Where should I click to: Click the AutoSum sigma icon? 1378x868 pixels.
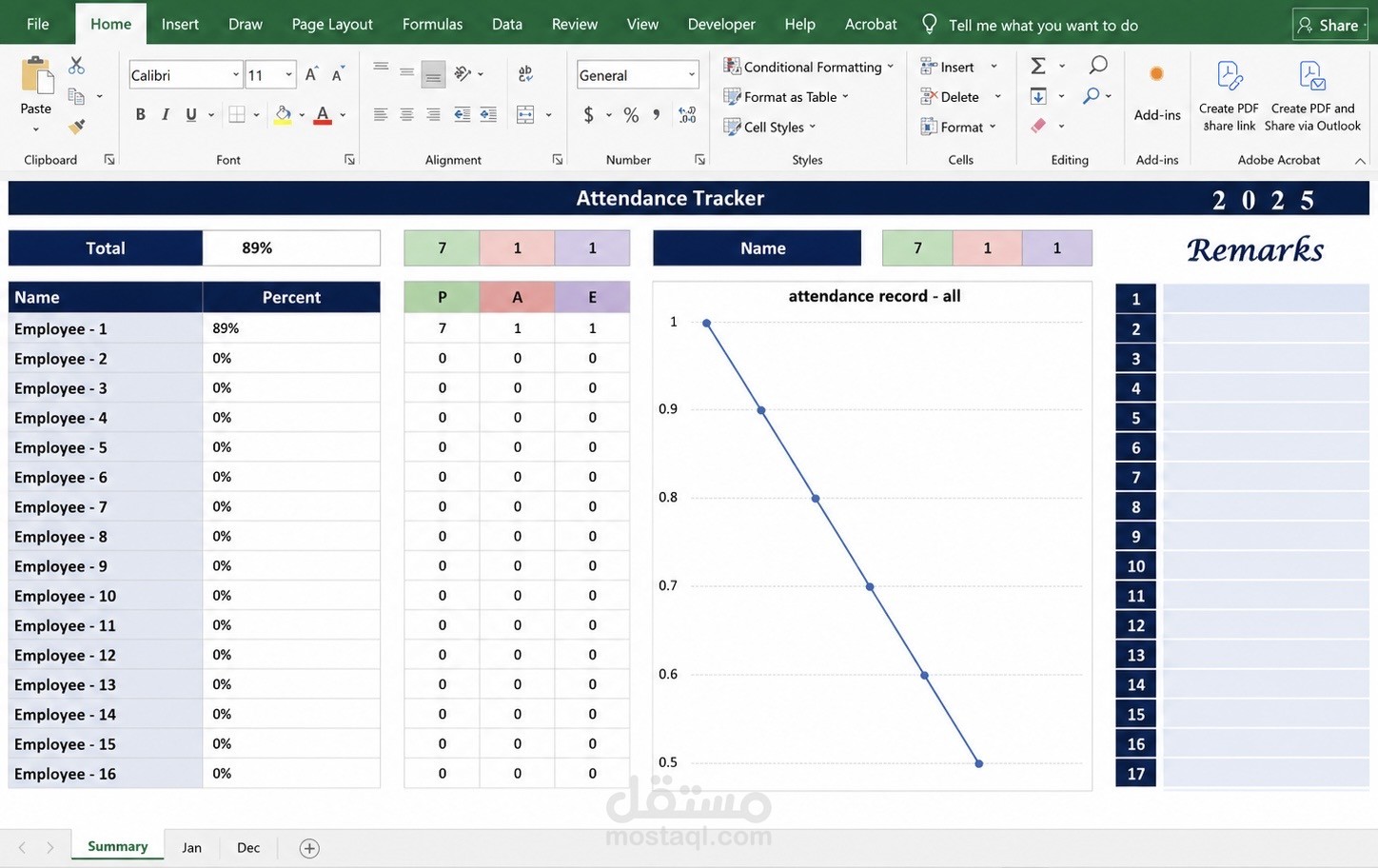coord(1038,66)
